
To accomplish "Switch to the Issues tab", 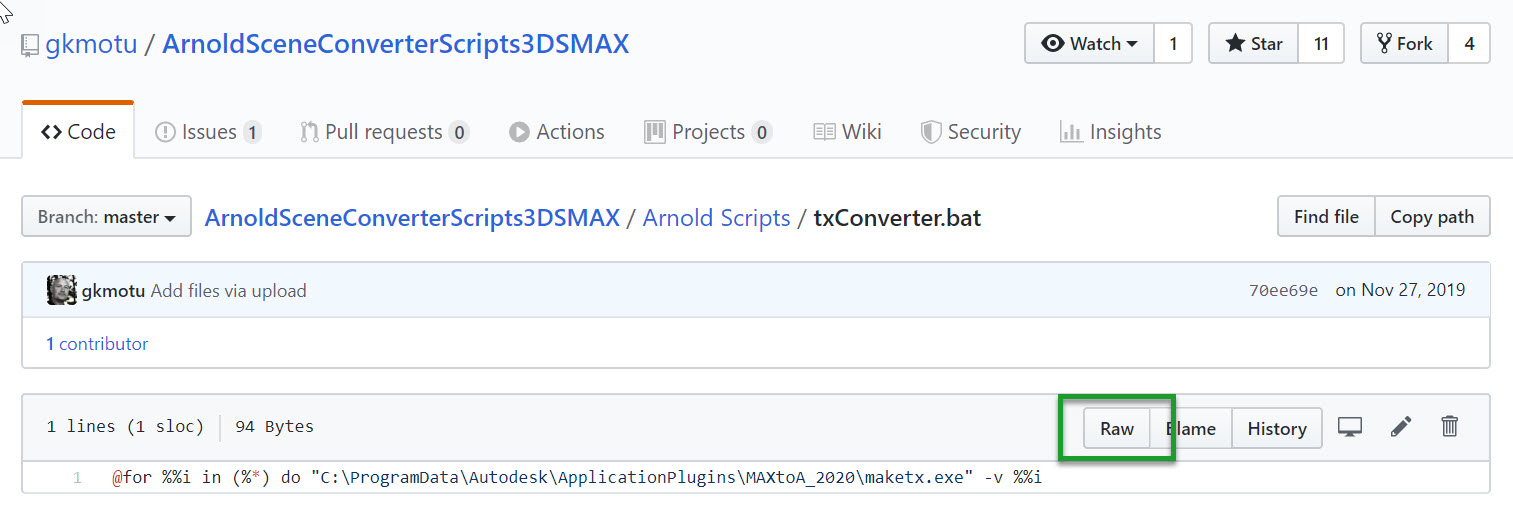I will click(208, 132).
